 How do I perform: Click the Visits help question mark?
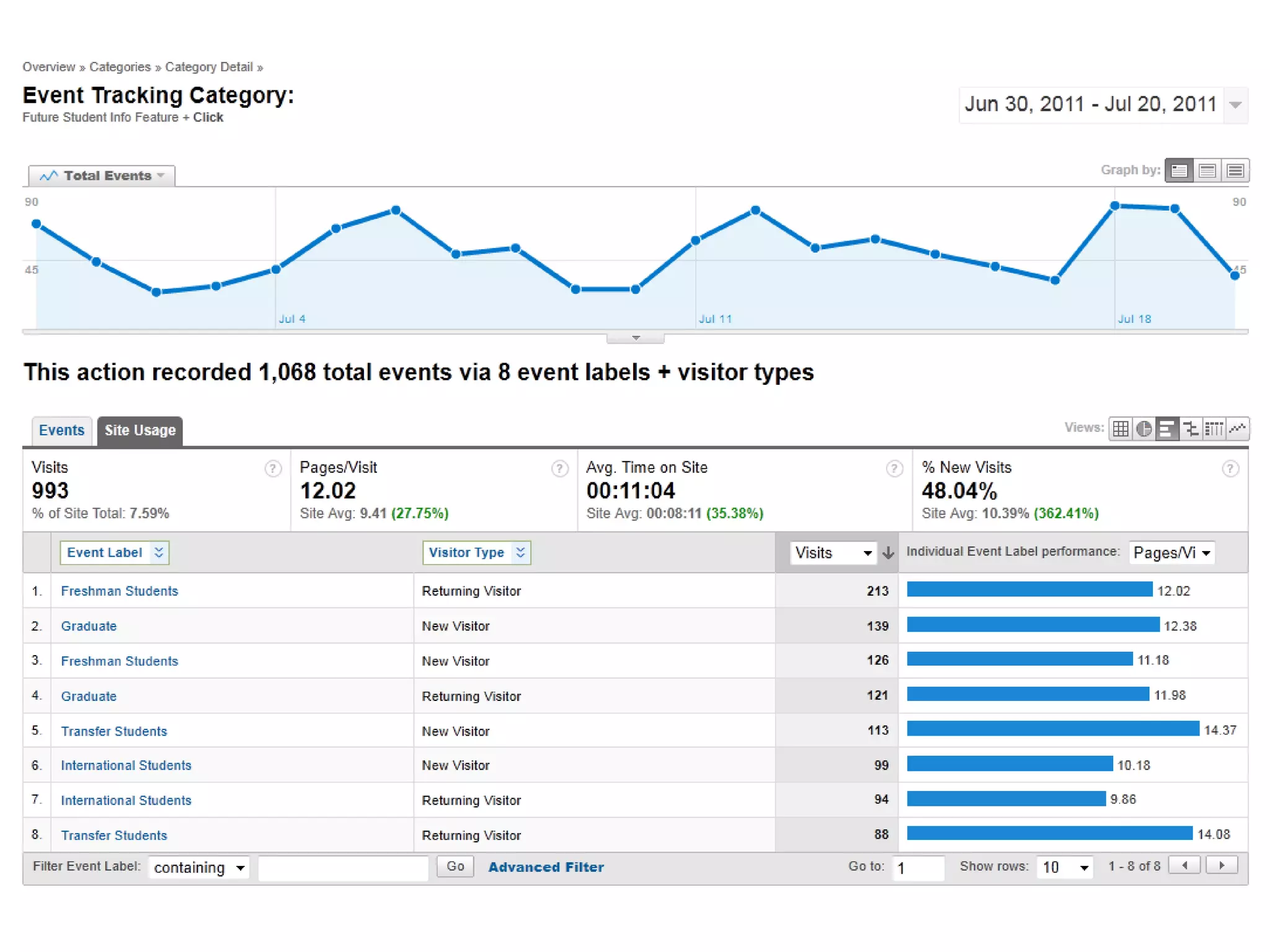(272, 469)
